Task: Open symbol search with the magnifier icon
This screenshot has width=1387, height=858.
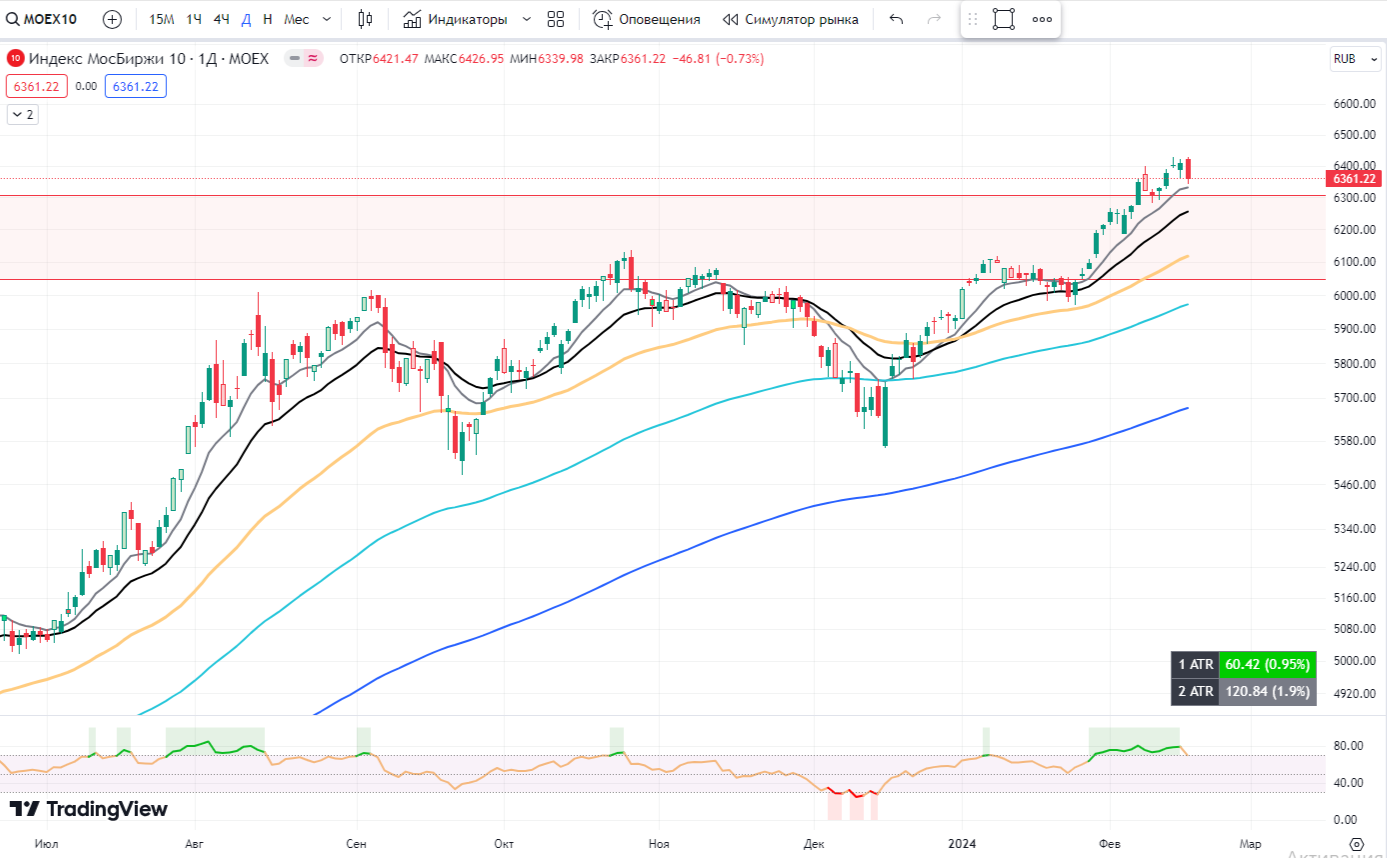Action: pyautogui.click(x=14, y=19)
